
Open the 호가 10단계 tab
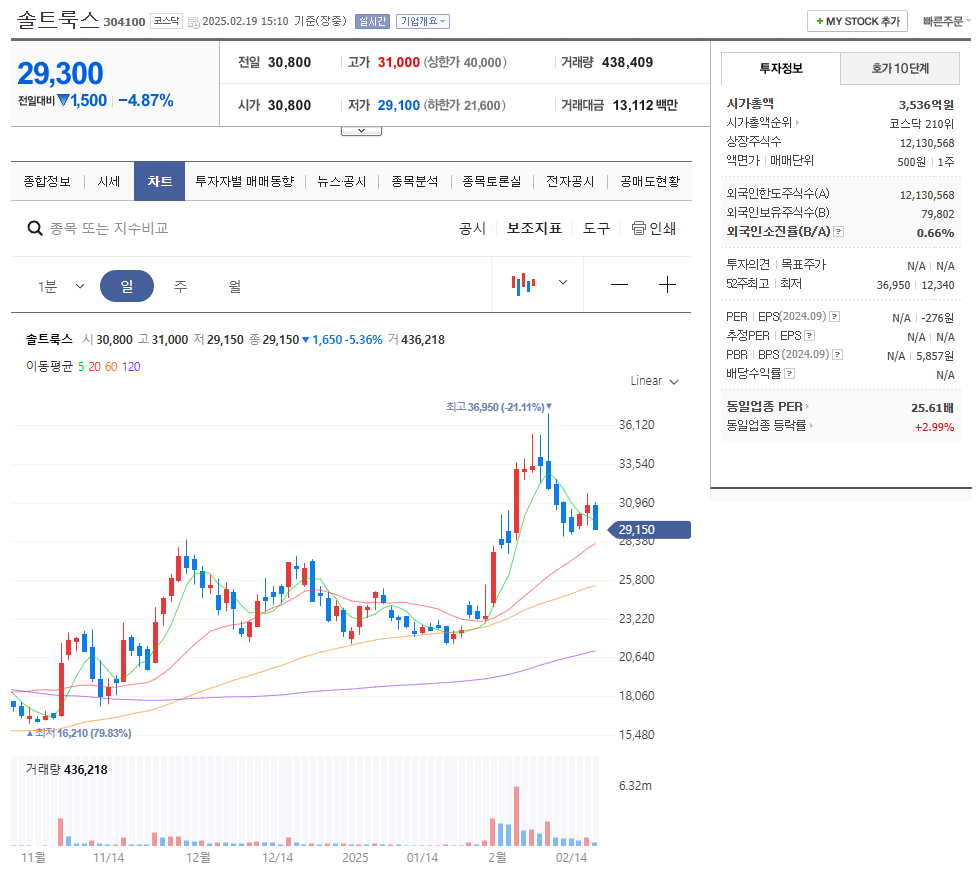[x=899, y=68]
